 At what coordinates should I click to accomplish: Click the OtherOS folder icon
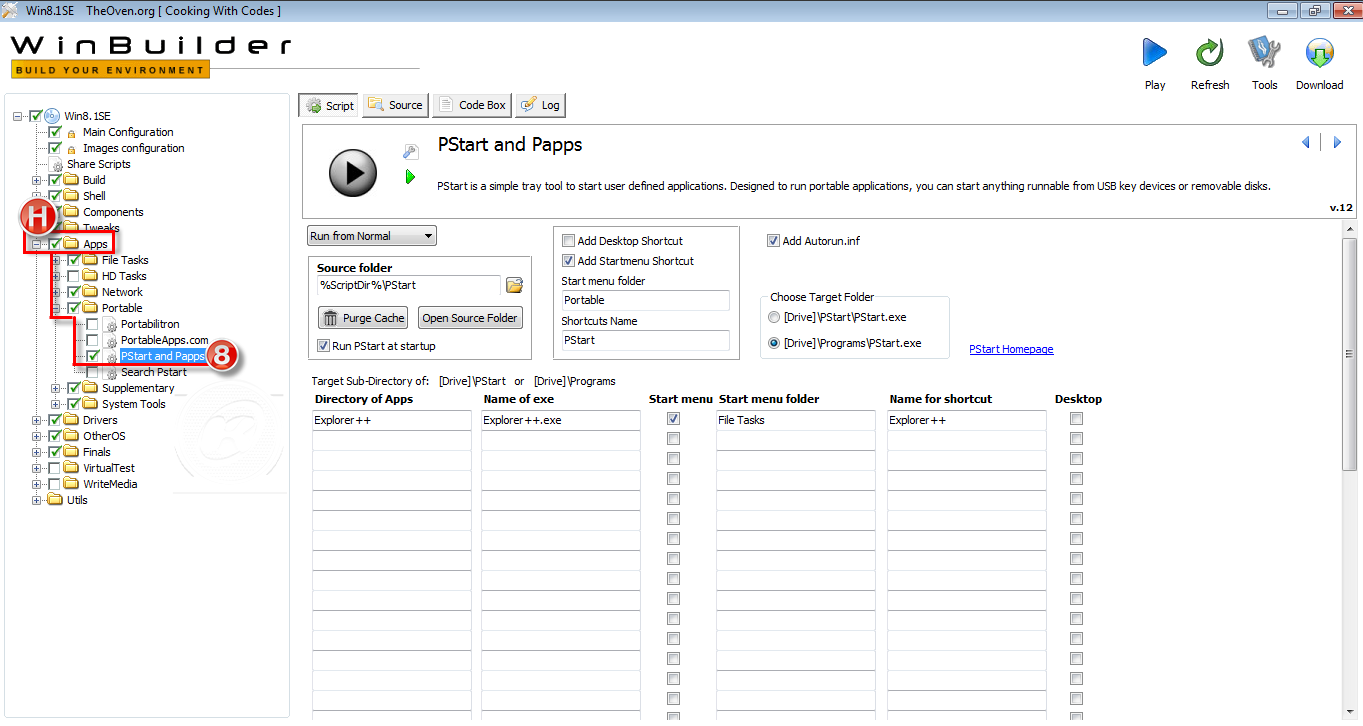point(71,436)
